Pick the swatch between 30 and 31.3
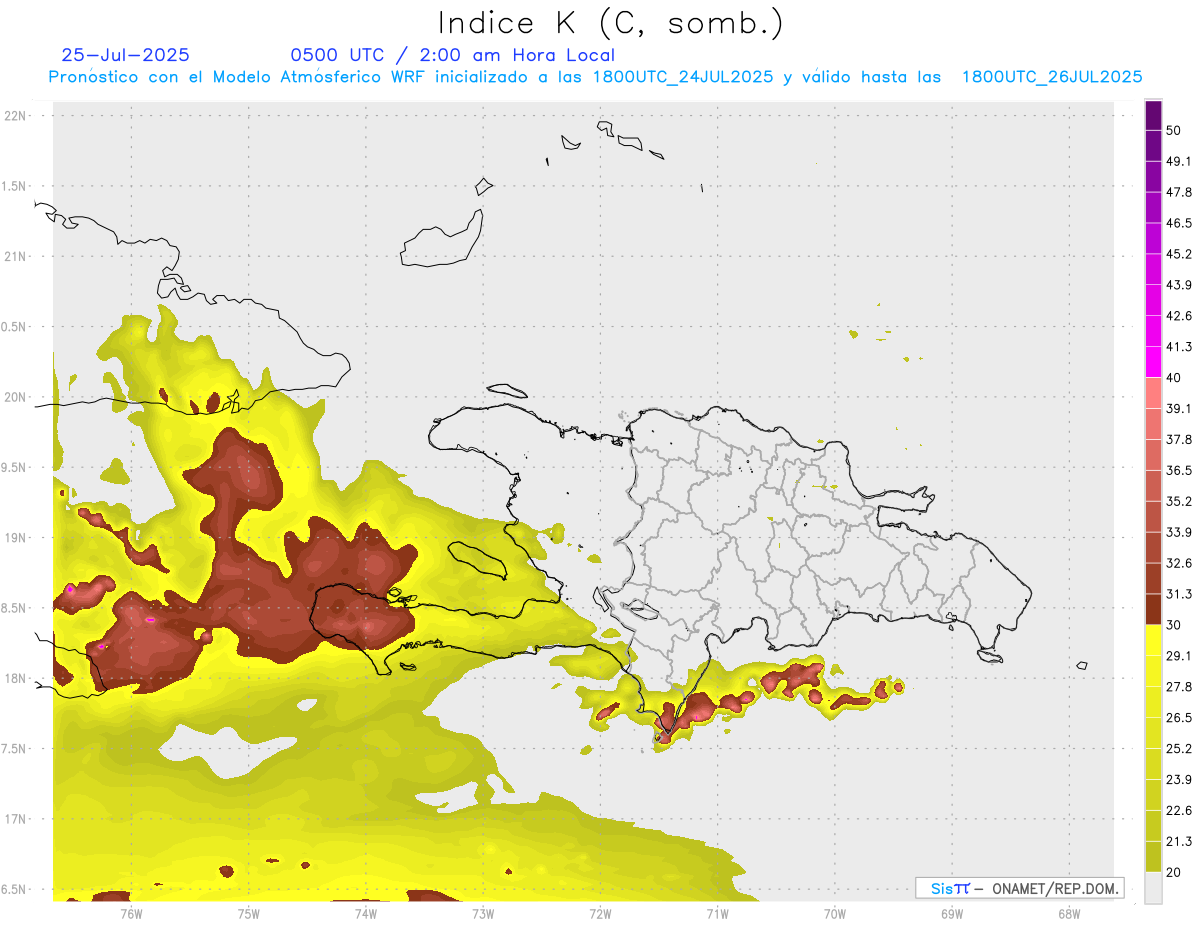 pyautogui.click(x=1153, y=609)
